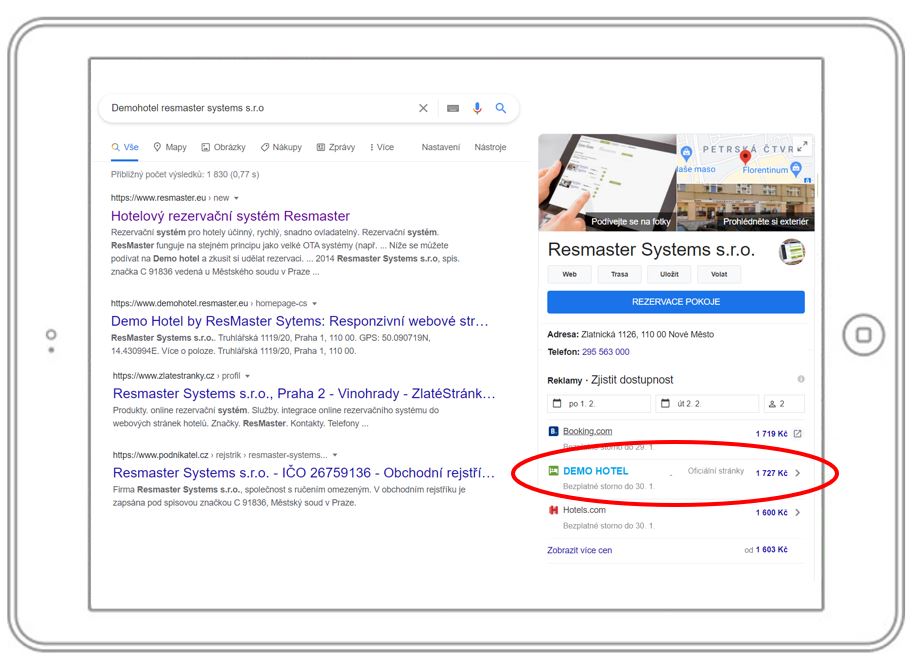Submit search with the magnifier icon
The image size is (914, 659).
tap(501, 108)
